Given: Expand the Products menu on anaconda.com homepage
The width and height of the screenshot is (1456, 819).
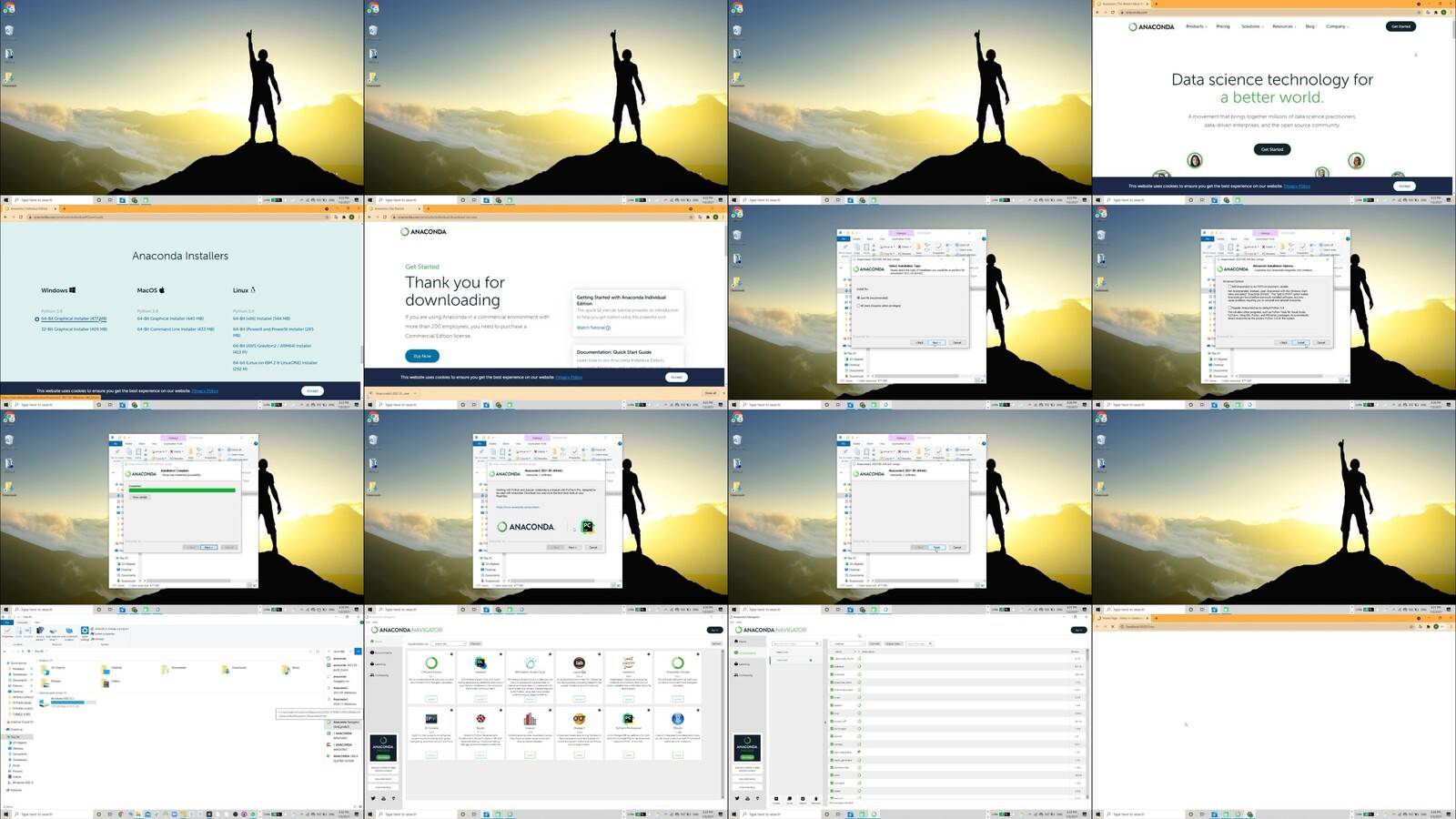Looking at the screenshot, I should pos(1197,26).
